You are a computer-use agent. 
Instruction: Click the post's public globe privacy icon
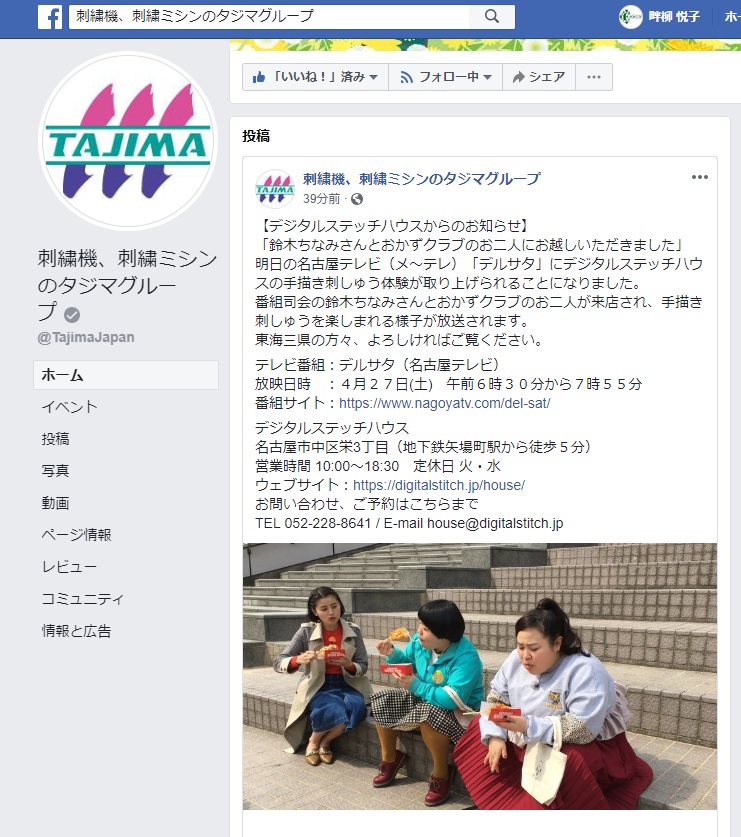tap(357, 199)
